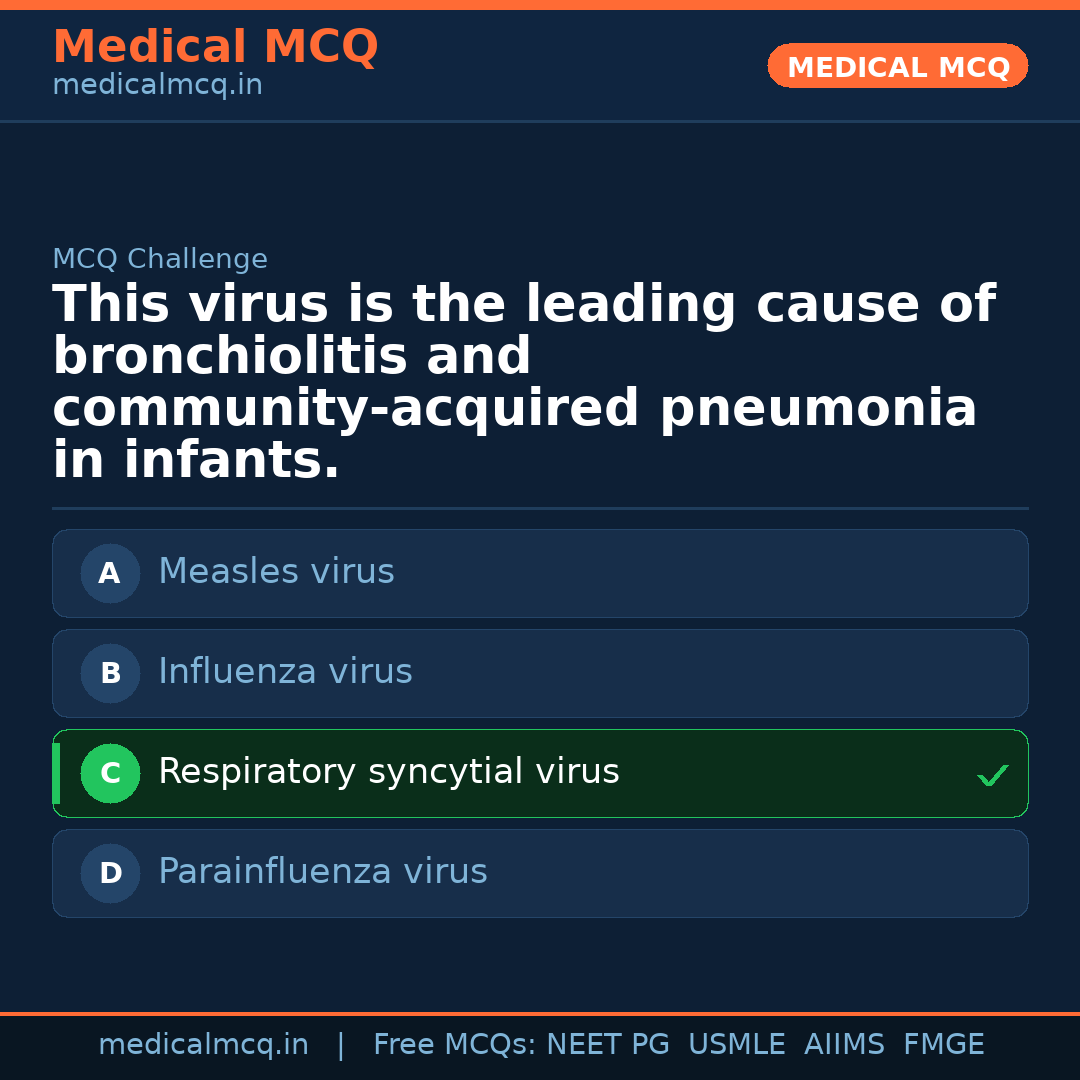The image size is (1080, 1080).
Task: Click the letter D circle badge
Action: pyautogui.click(x=110, y=873)
